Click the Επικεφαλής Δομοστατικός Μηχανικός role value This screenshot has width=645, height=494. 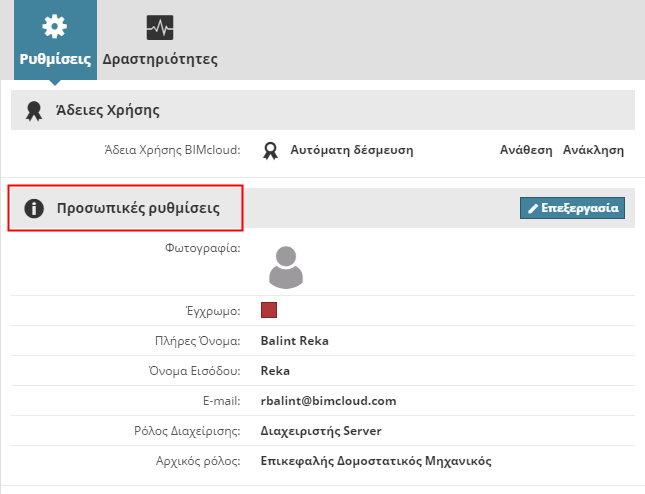point(376,461)
